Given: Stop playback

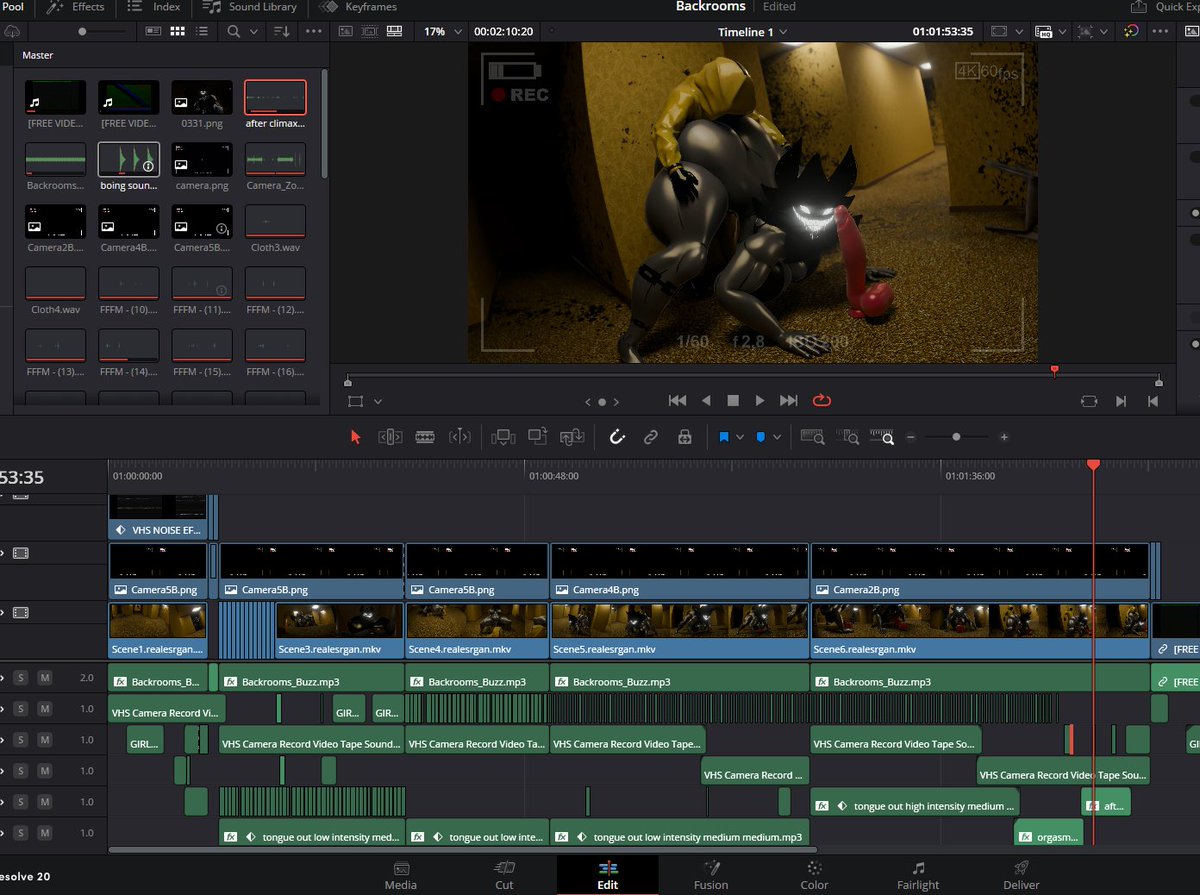Looking at the screenshot, I should [733, 400].
